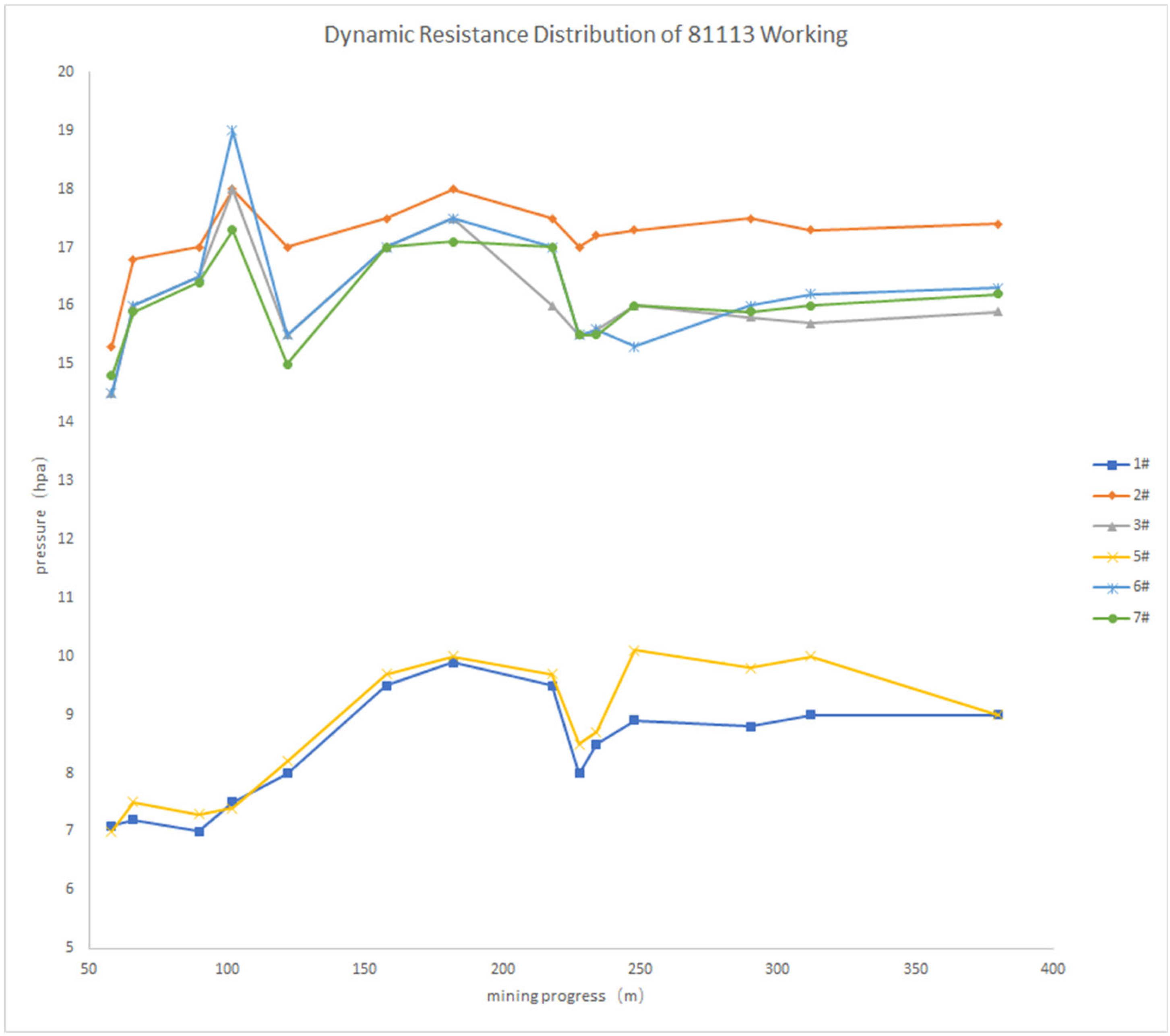Viewport: 1170px width, 1036px height.
Task: Click the 6# legend asterisk marker
Action: point(1112,587)
